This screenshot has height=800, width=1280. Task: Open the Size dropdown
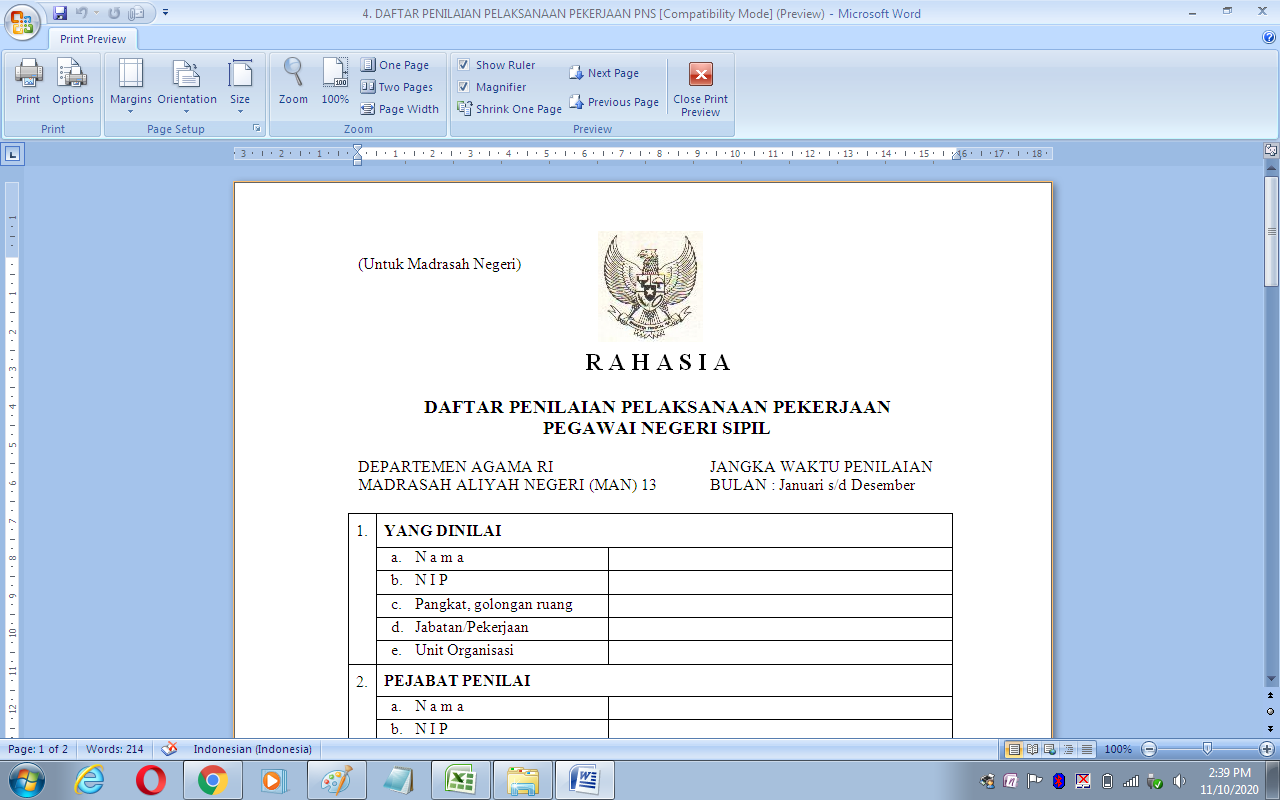(x=240, y=85)
